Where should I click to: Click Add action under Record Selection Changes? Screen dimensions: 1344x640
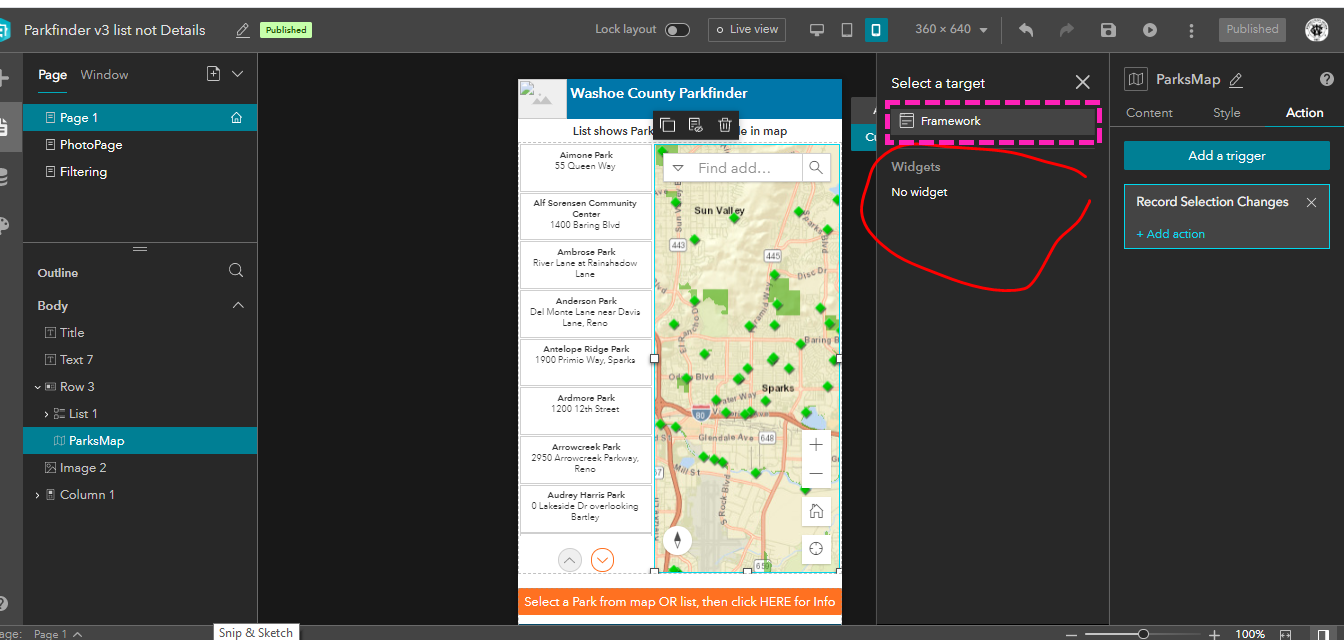pos(1170,233)
